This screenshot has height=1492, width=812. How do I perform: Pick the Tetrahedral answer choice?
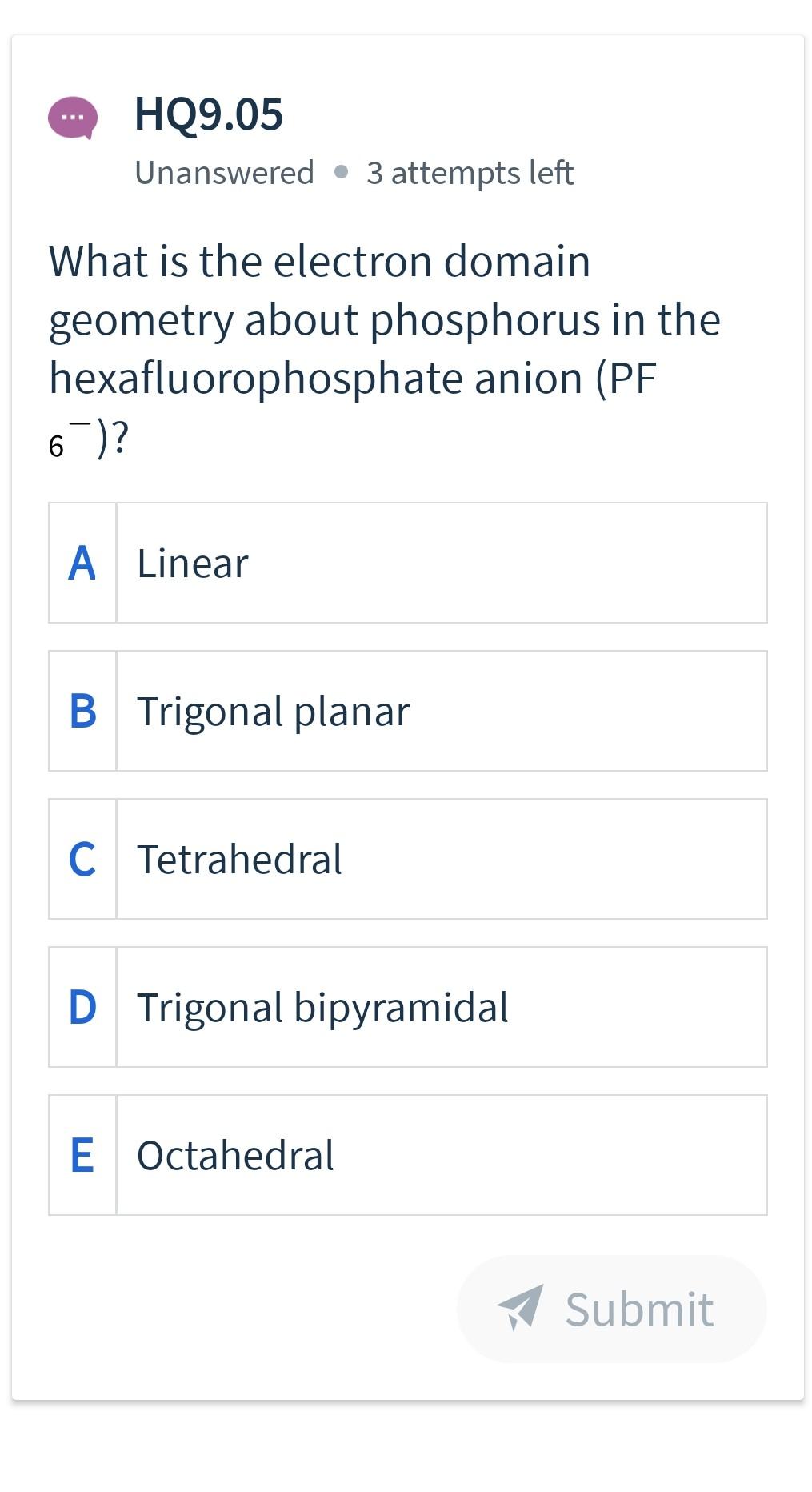[x=239, y=859]
